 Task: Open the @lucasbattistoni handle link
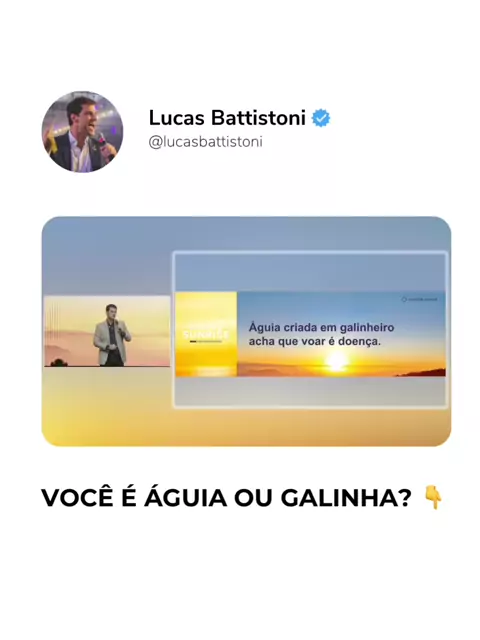tap(206, 142)
